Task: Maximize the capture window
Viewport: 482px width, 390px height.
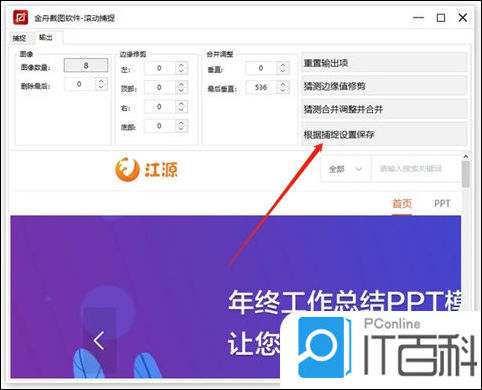Action: coord(441,17)
